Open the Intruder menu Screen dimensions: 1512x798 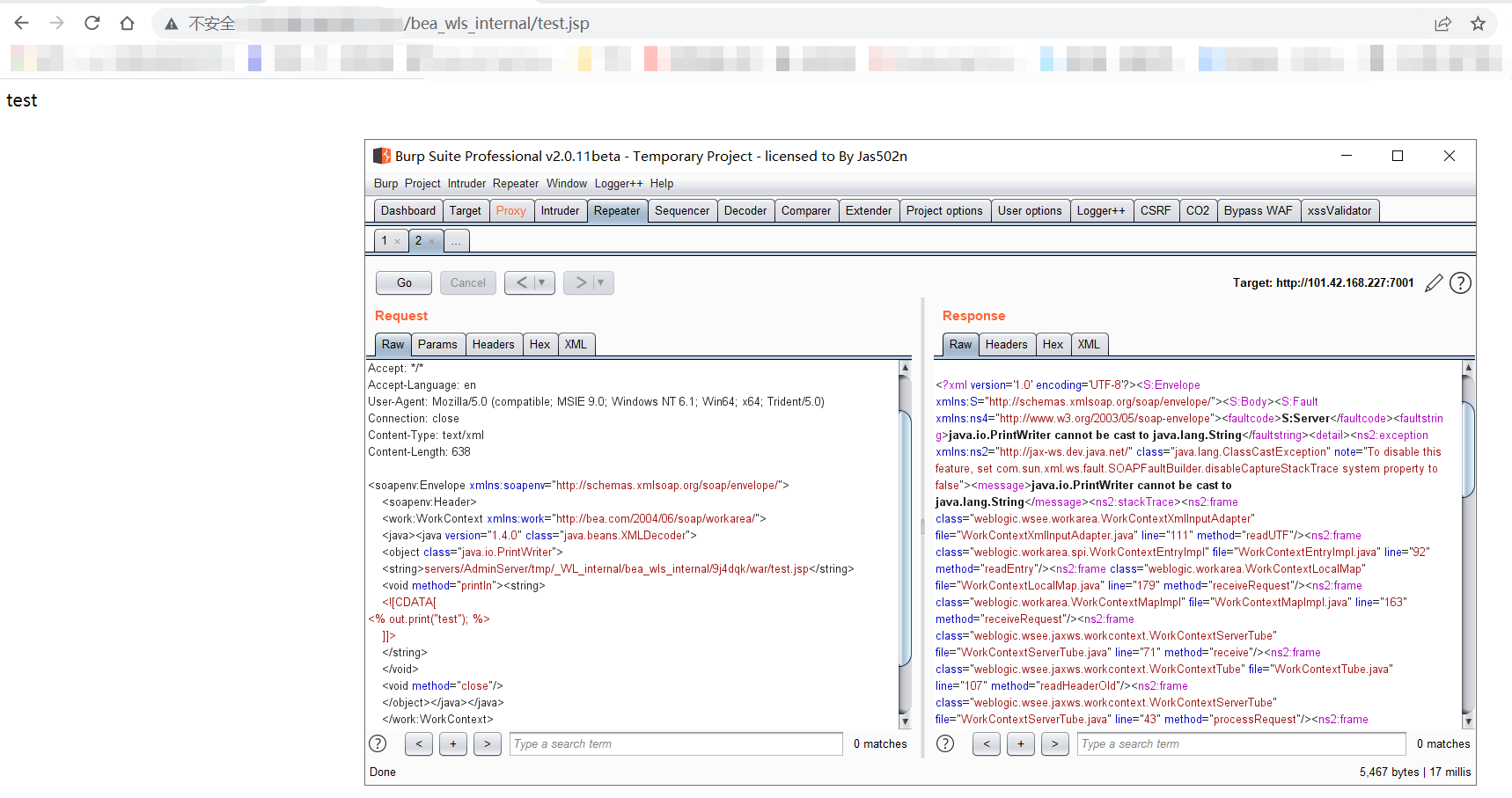(466, 183)
